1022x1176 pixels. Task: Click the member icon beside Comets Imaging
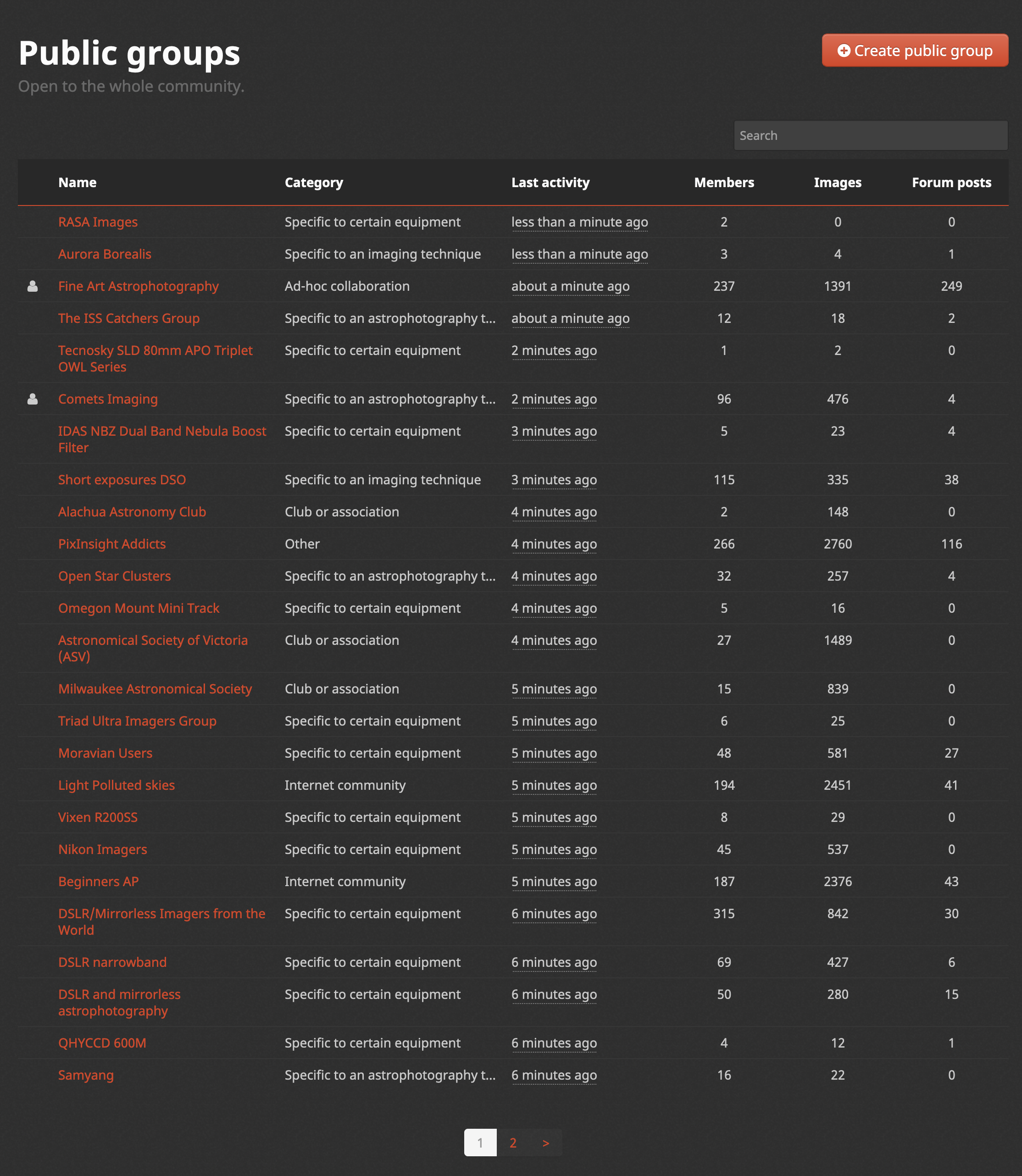tap(33, 399)
